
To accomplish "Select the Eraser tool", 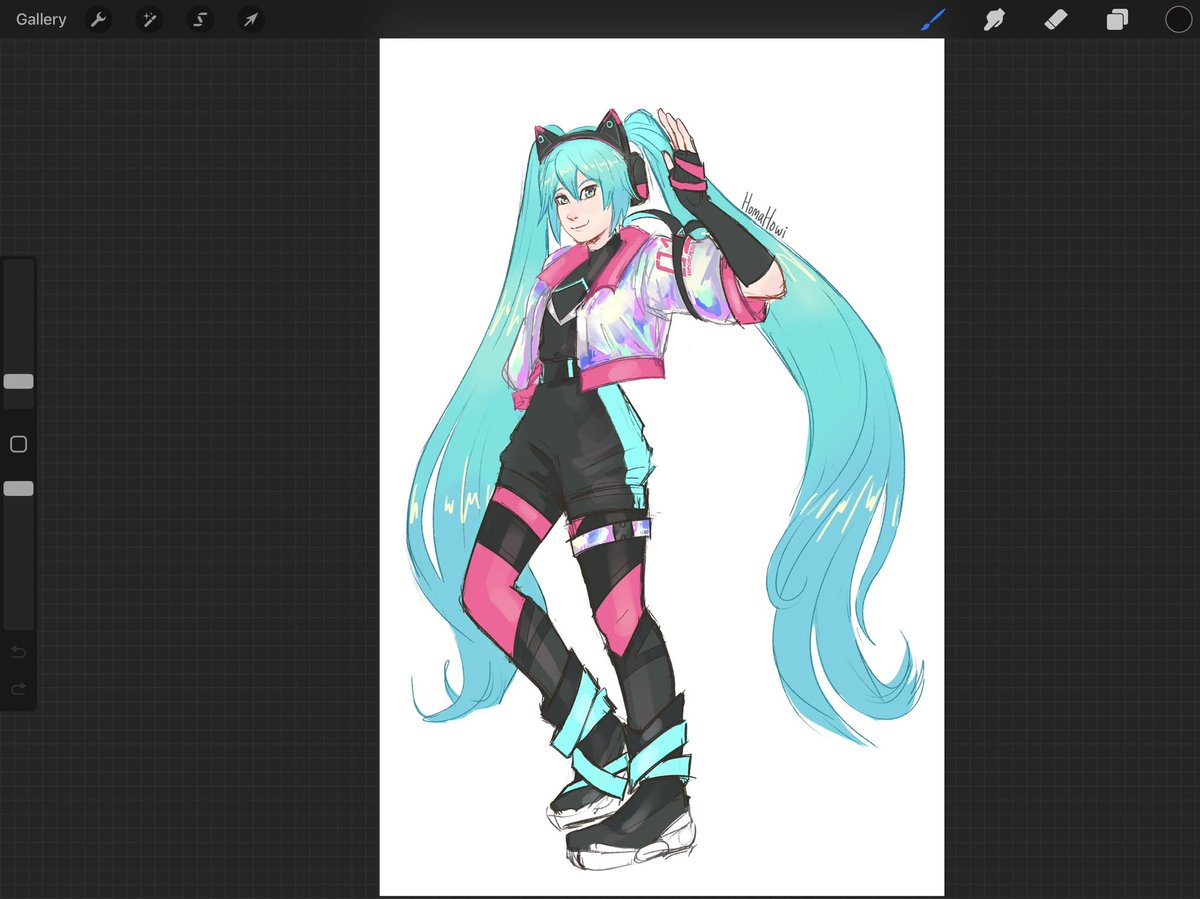I will tap(1056, 19).
